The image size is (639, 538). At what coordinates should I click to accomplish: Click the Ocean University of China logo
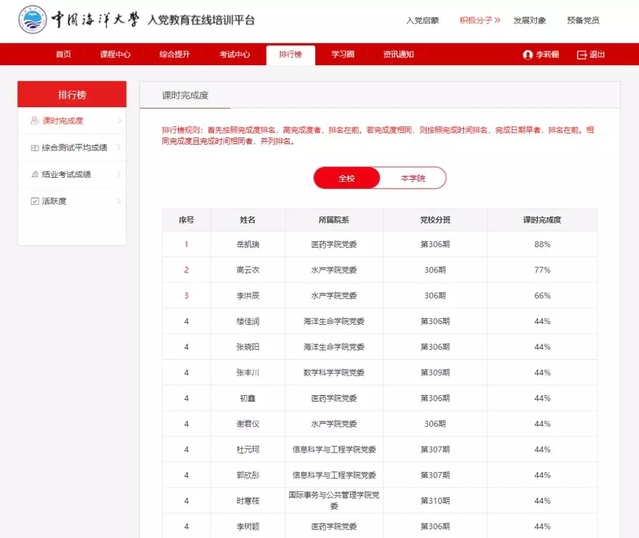point(32,20)
